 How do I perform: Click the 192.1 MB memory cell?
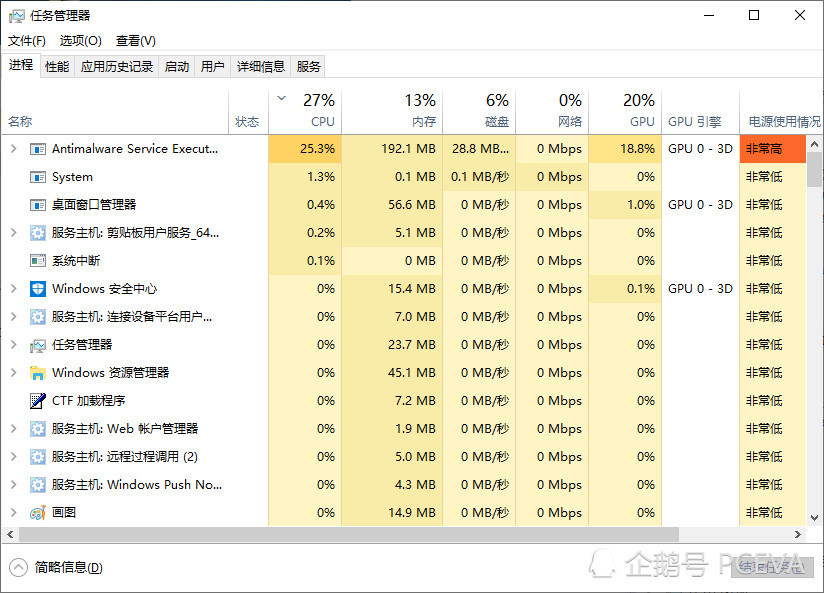pos(392,149)
